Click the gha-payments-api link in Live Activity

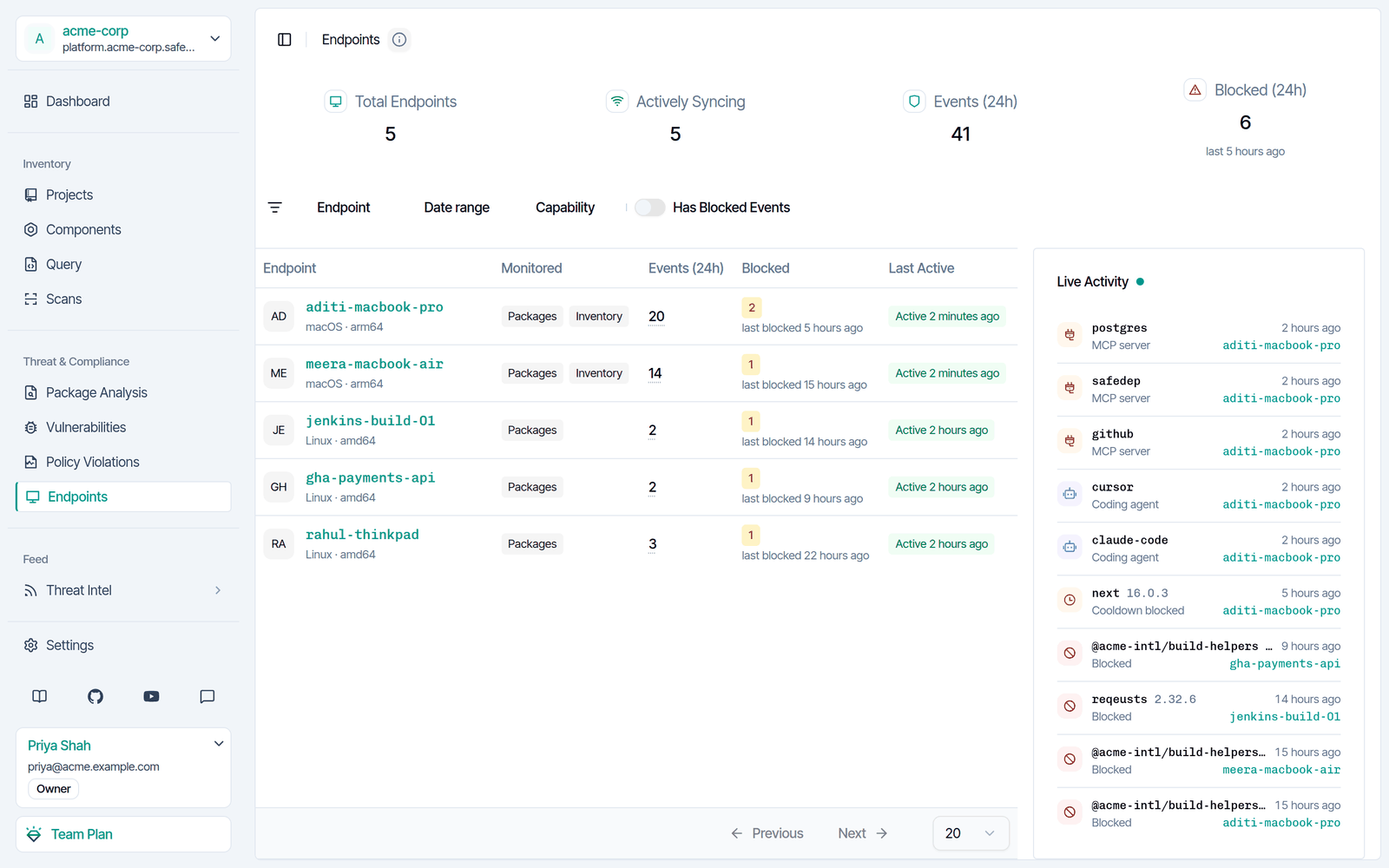[1285, 664]
